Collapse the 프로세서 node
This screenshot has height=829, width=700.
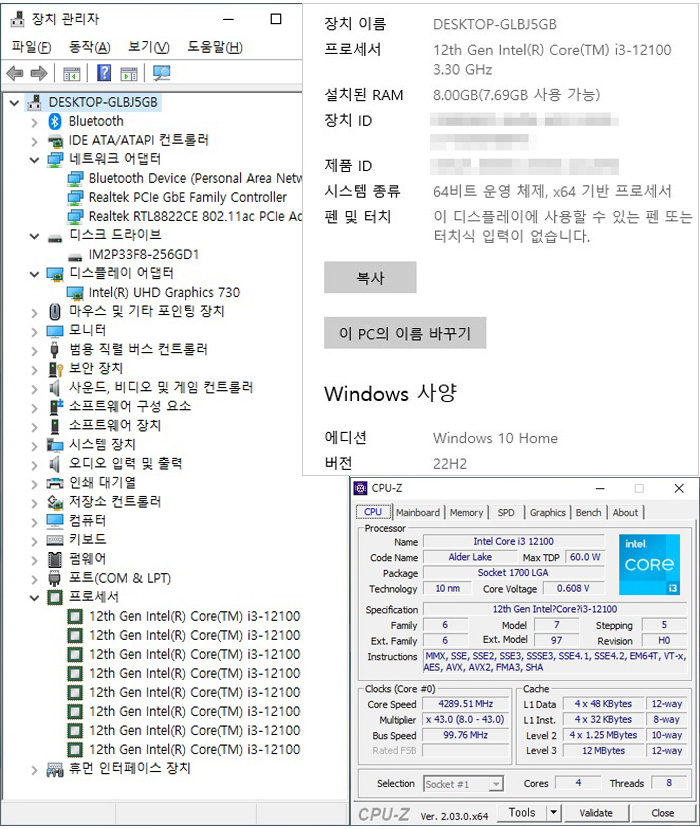coord(34,597)
